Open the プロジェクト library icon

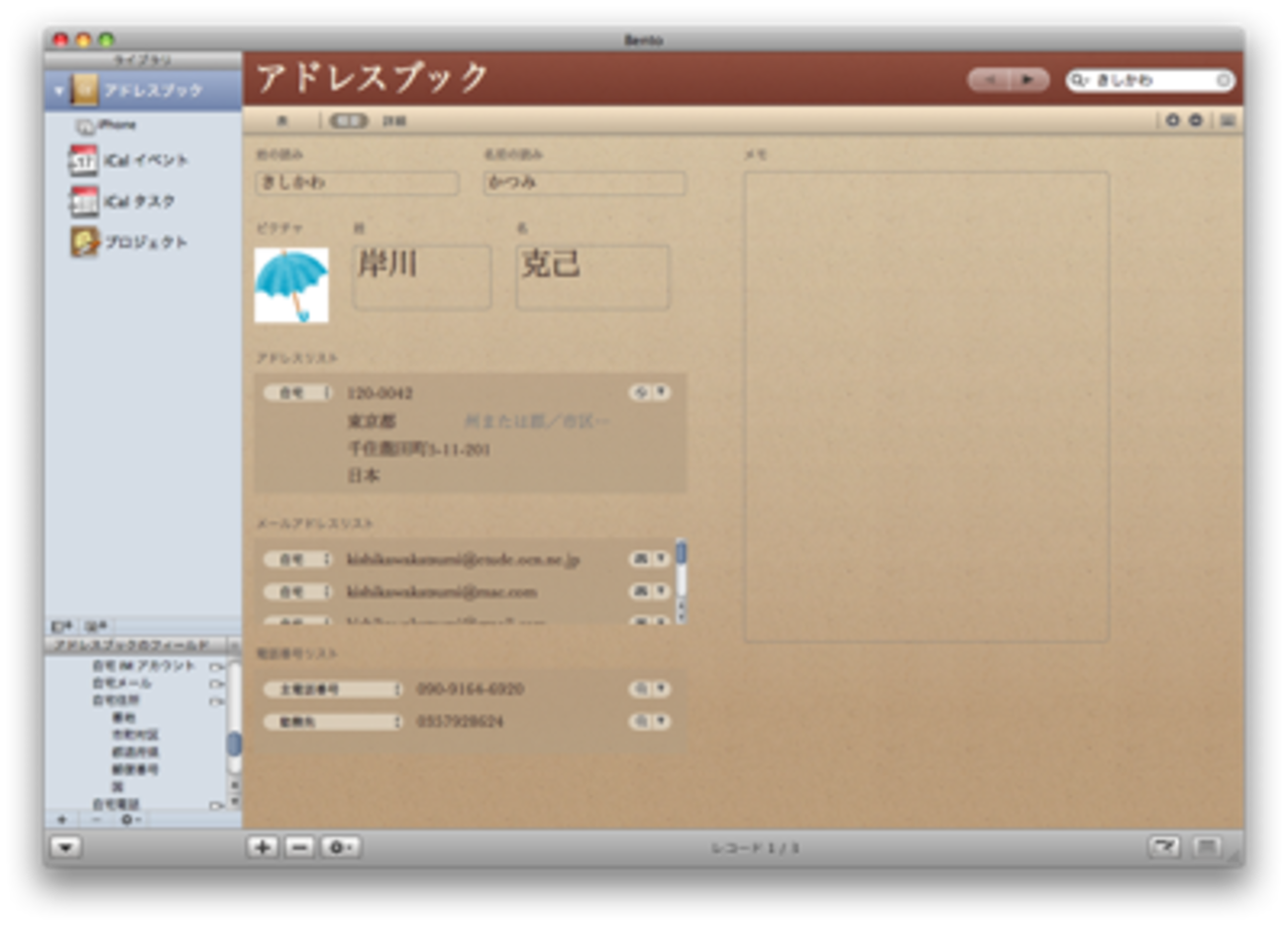(84, 242)
